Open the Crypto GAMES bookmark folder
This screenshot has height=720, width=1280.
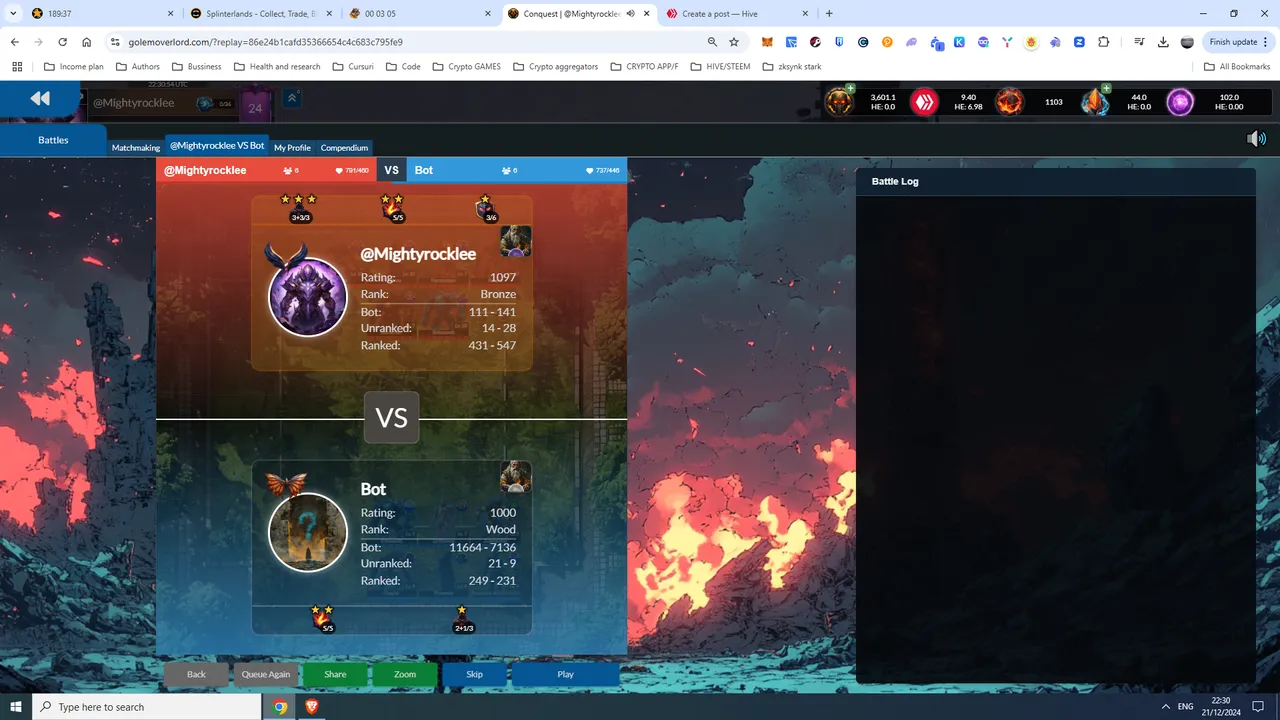[467, 67]
